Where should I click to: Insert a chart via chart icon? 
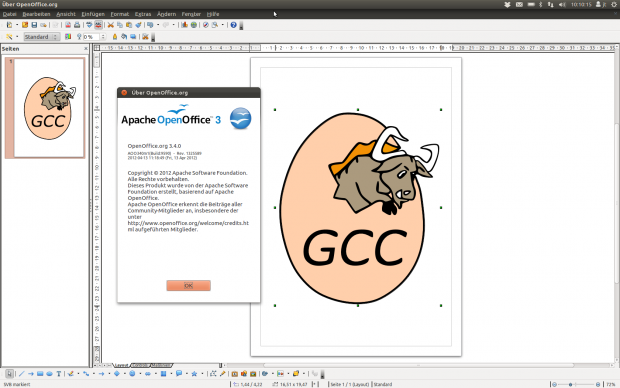point(185,25)
